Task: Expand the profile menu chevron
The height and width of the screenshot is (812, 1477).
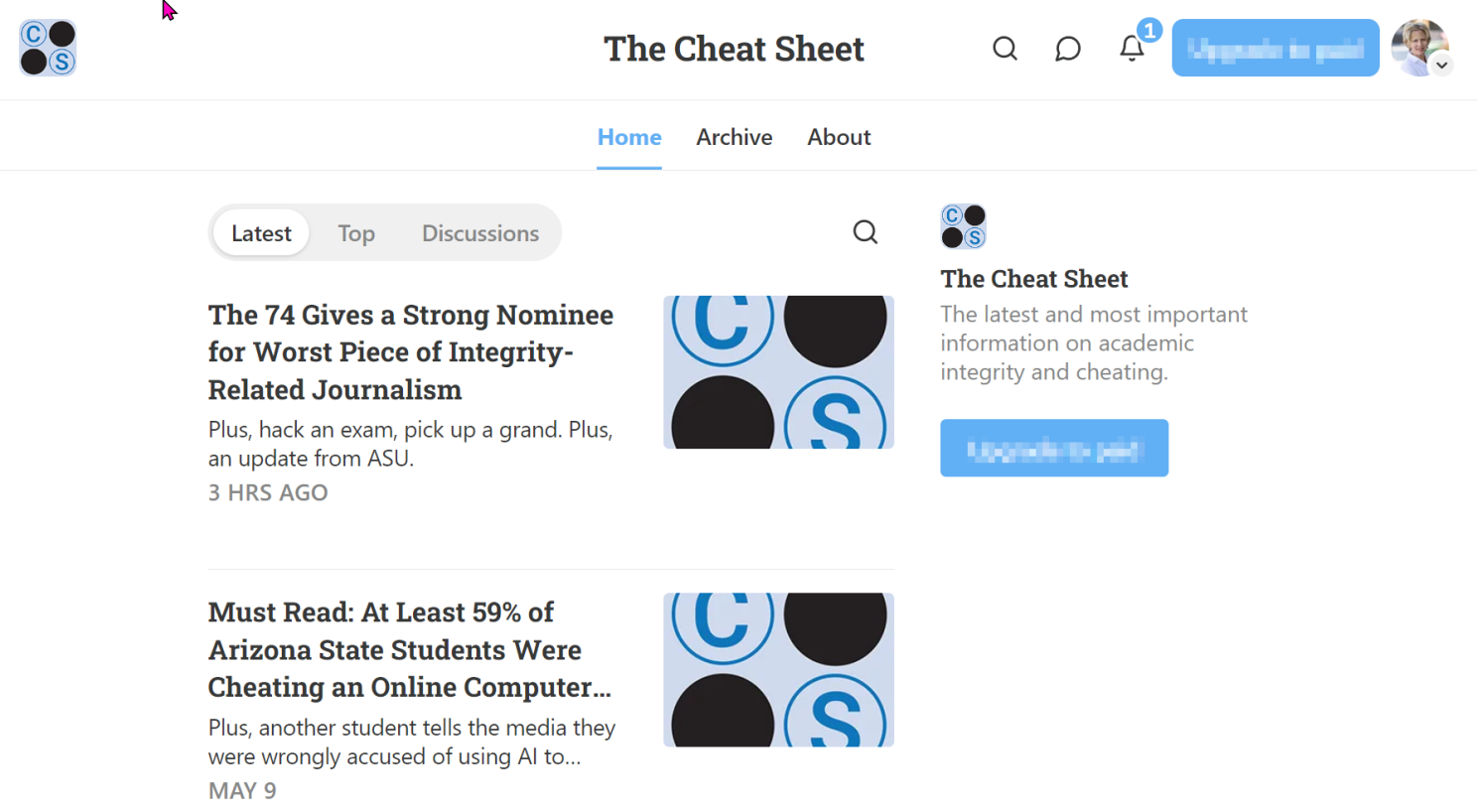Action: 1442,66
